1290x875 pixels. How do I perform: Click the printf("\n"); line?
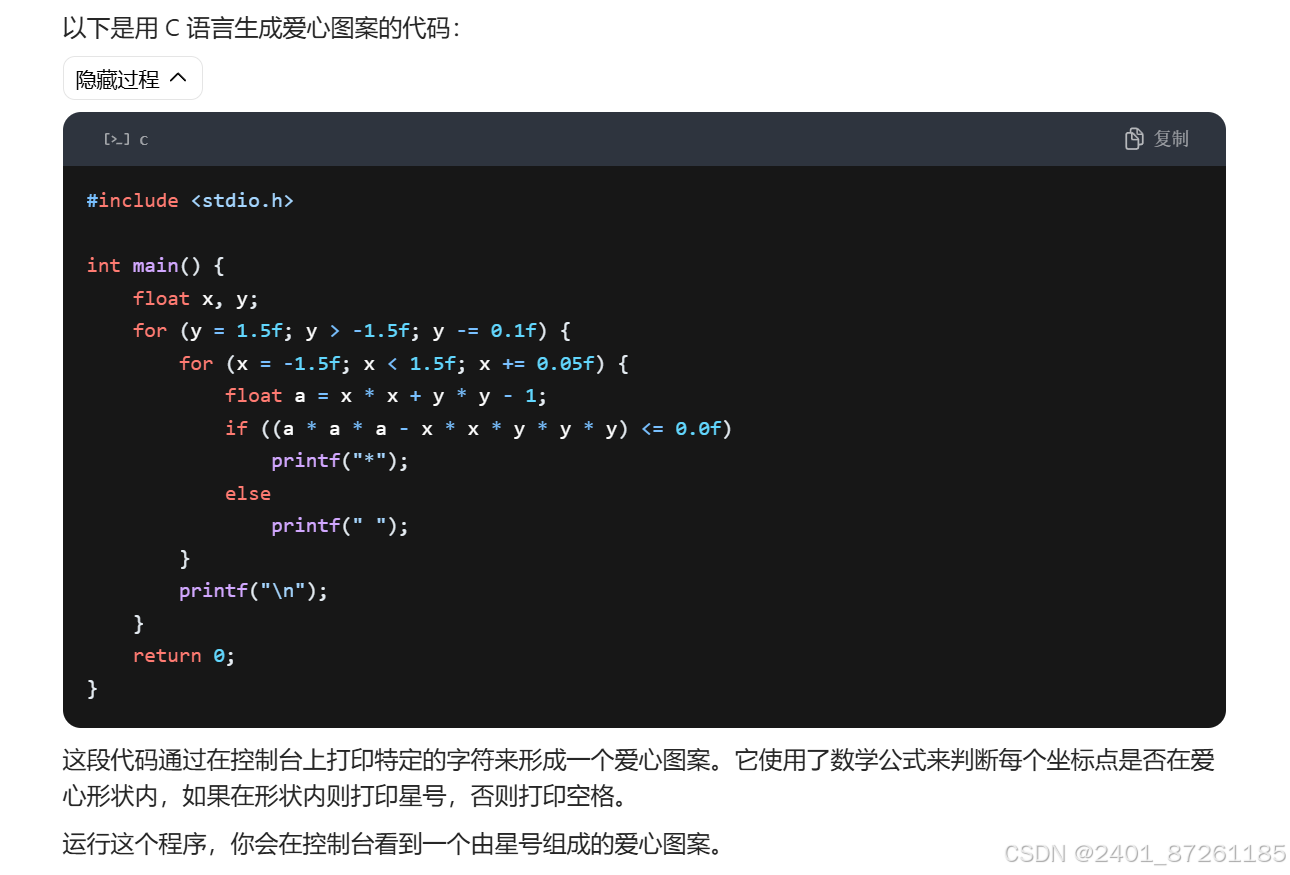254,590
